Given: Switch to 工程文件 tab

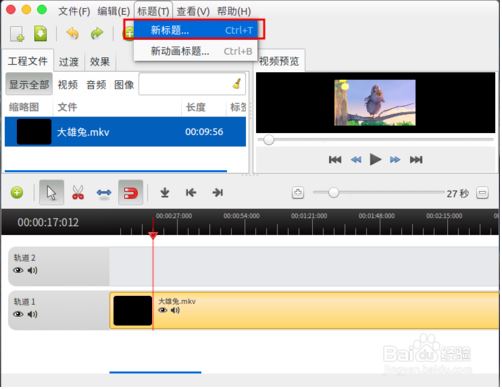Looking at the screenshot, I should pos(28,61).
